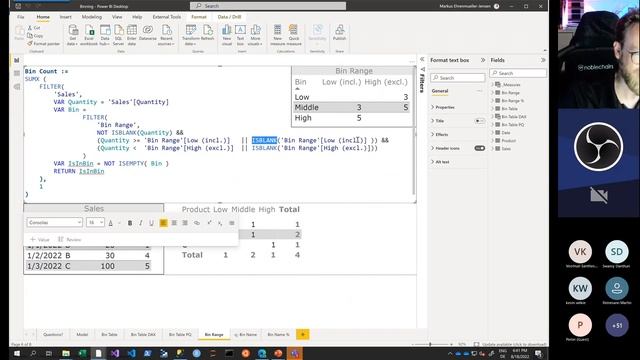Open the font size dropdown
Screen dimensions: 640x360
(96, 222)
